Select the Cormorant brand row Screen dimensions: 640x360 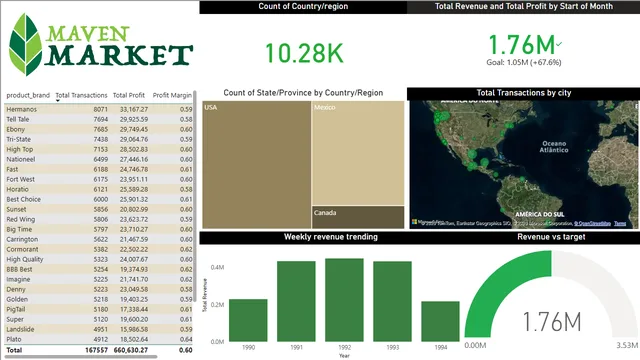(99, 249)
